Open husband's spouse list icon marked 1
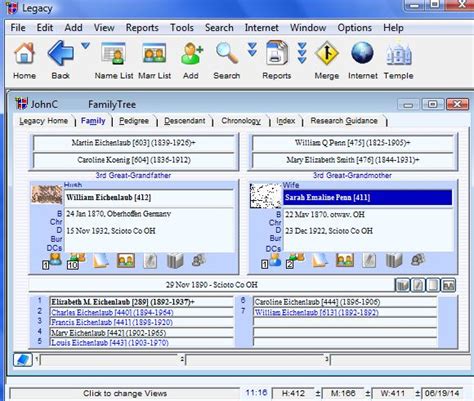 pos(52,261)
